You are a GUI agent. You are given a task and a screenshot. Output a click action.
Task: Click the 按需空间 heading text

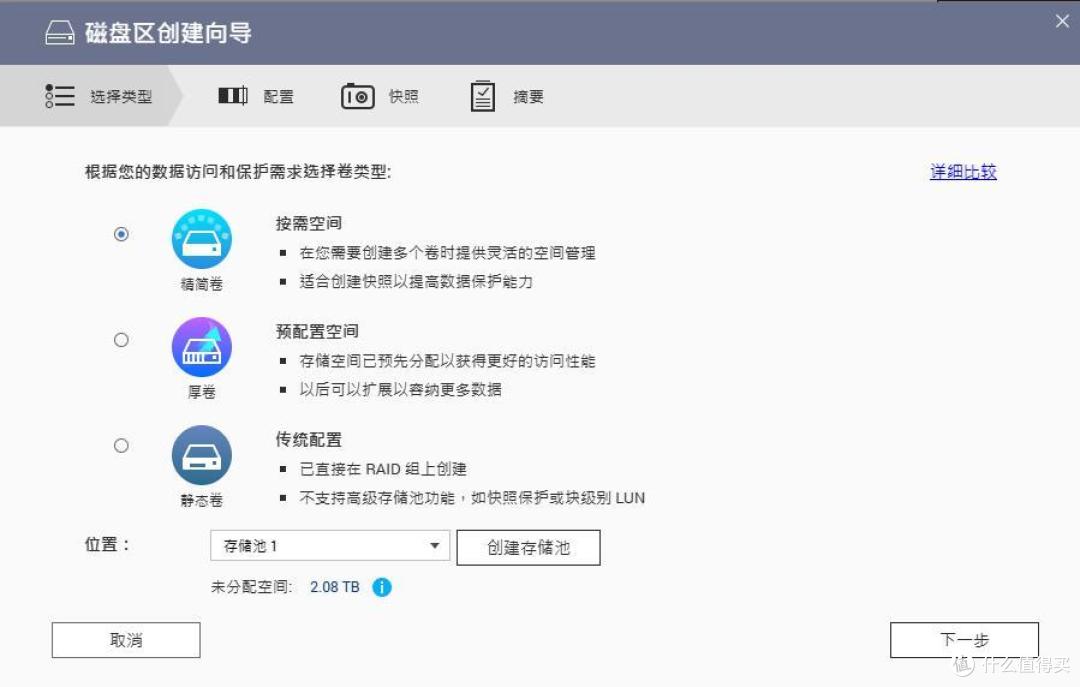point(309,223)
